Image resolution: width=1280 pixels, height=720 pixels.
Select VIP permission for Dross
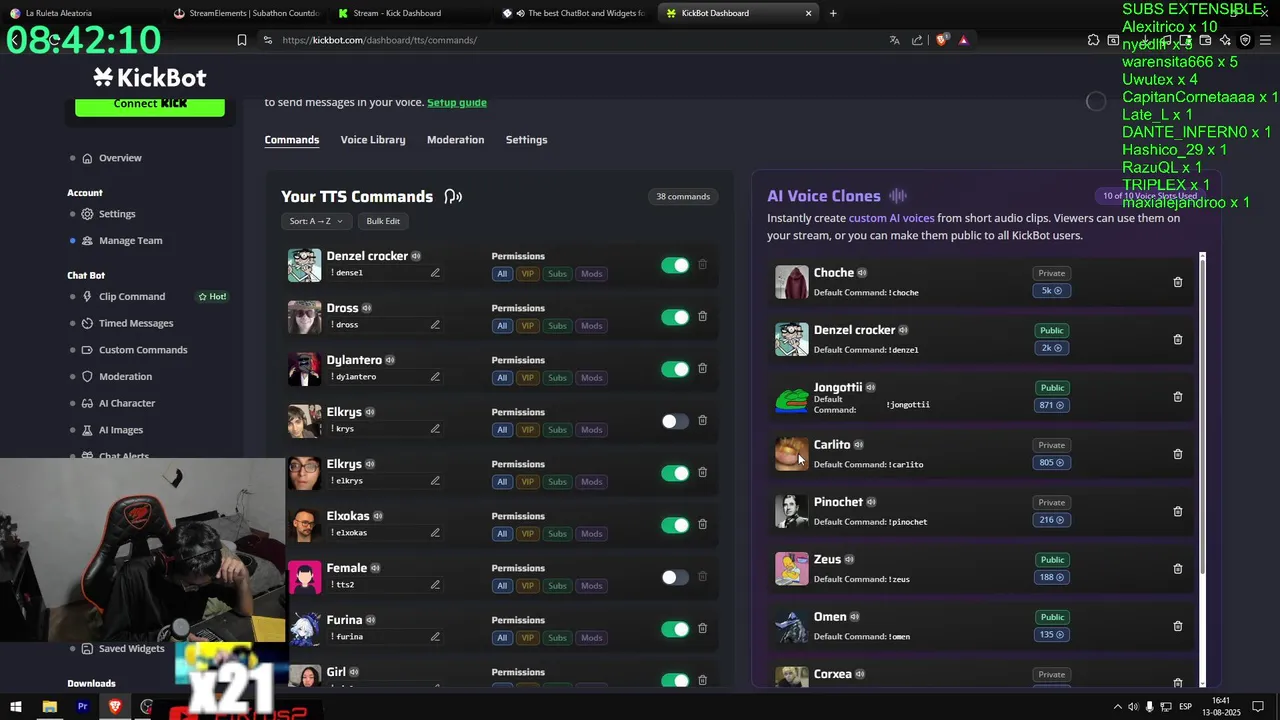(527, 326)
